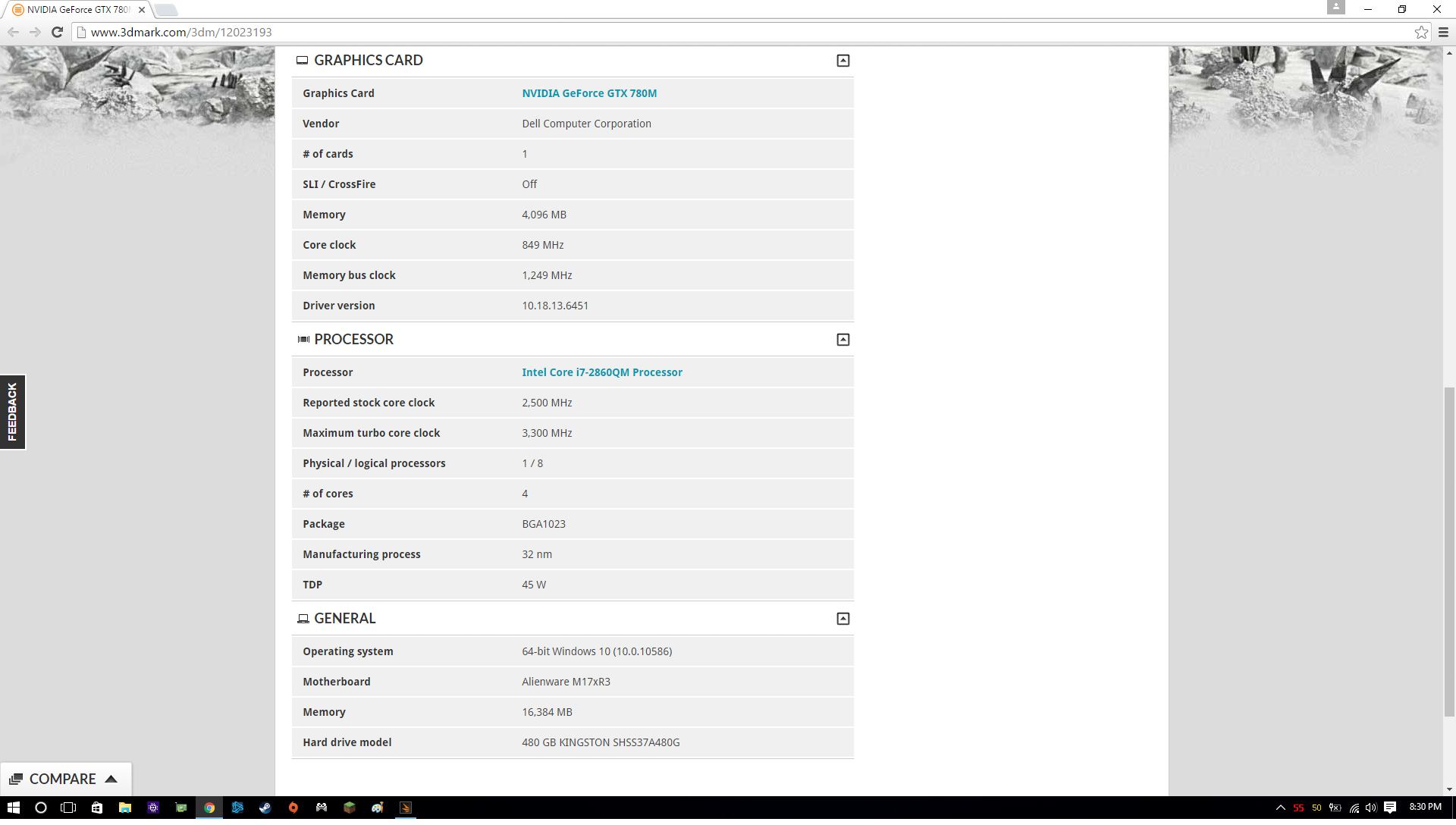
Task: Click the compare stack icon
Action: [16, 779]
